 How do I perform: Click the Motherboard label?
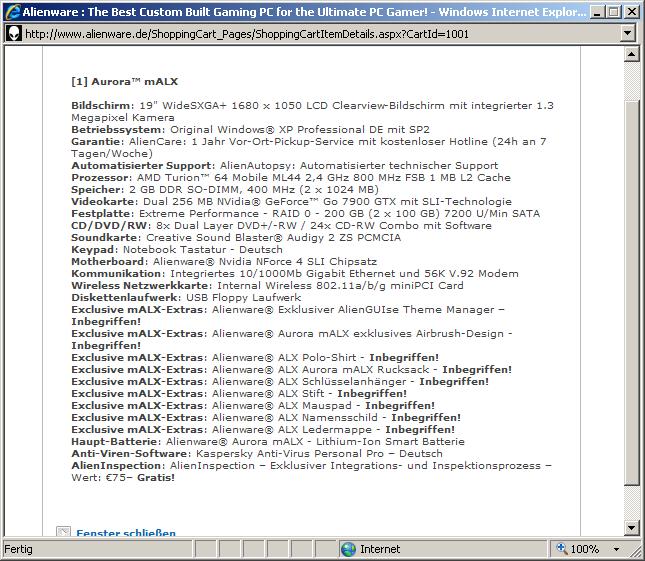[x=109, y=261]
